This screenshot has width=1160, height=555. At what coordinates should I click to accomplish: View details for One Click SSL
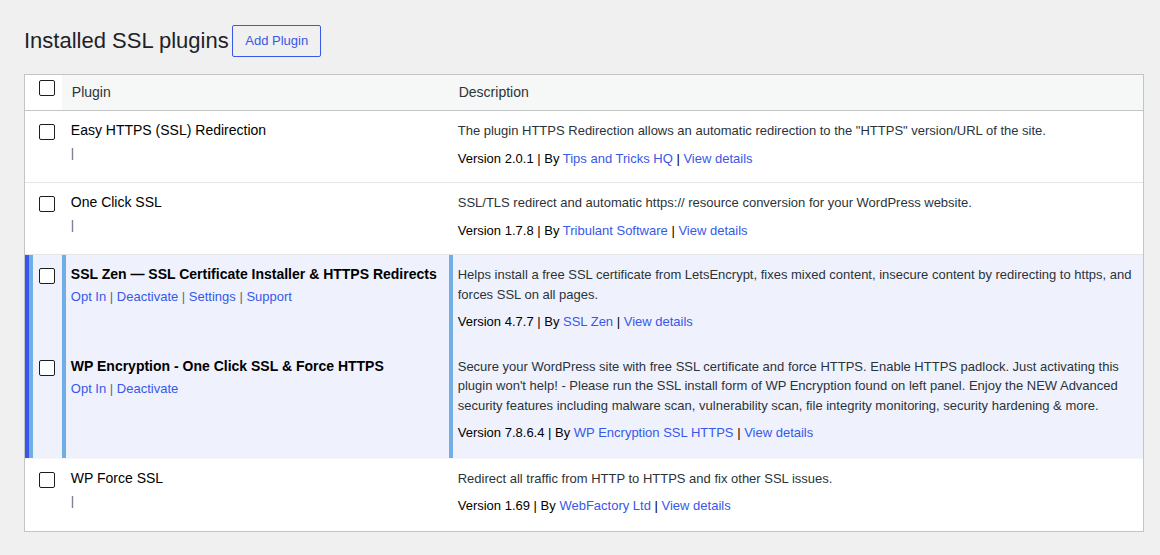(712, 230)
